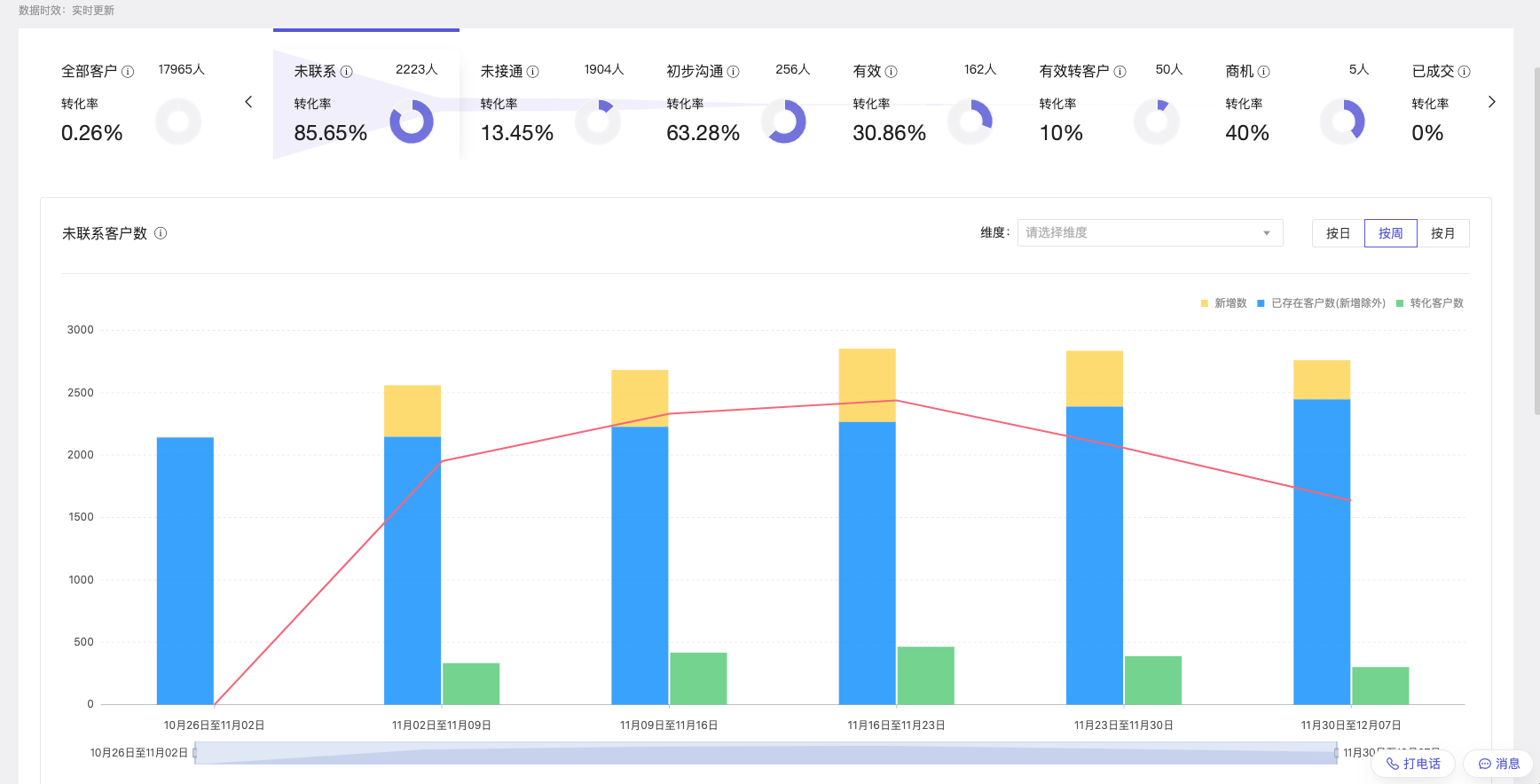Toggle 新增数 legend series
The image size is (1540, 784).
click(1223, 303)
